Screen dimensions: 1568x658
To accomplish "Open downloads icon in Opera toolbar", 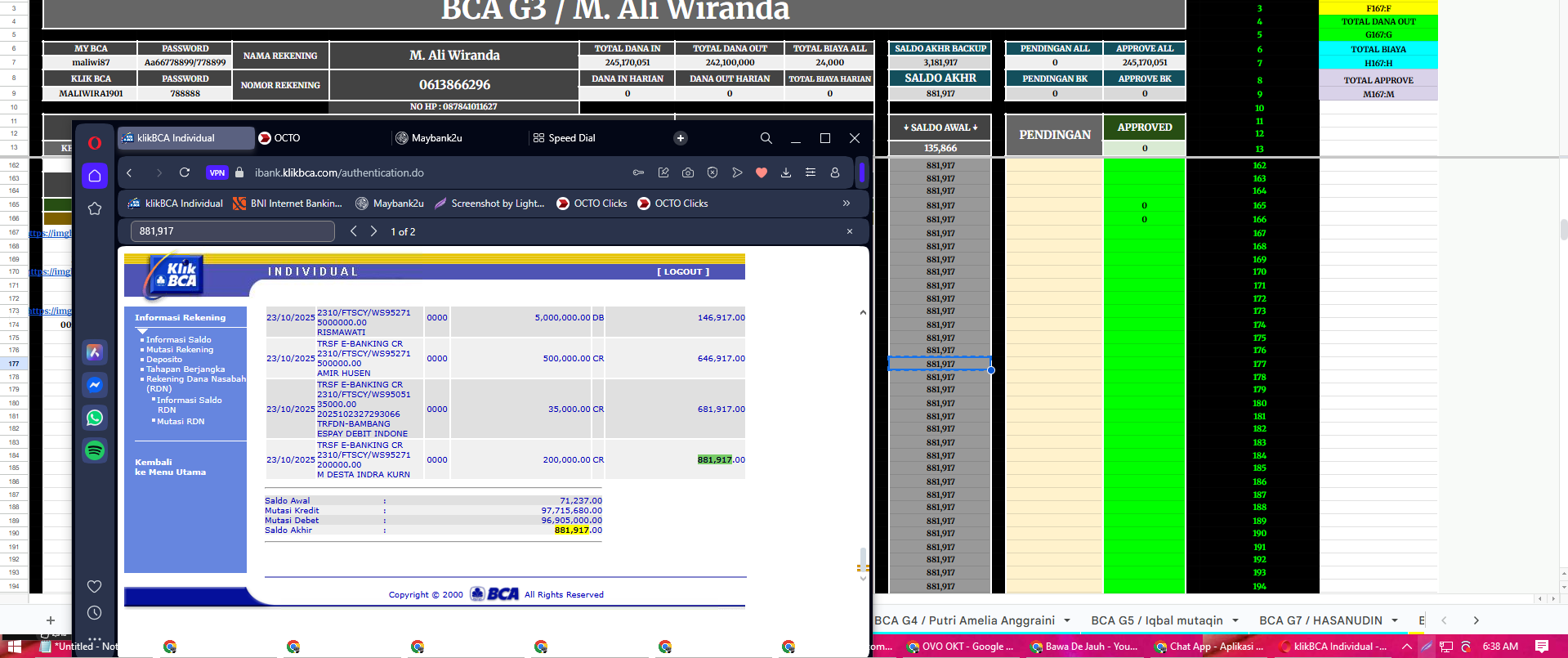I will 786,172.
